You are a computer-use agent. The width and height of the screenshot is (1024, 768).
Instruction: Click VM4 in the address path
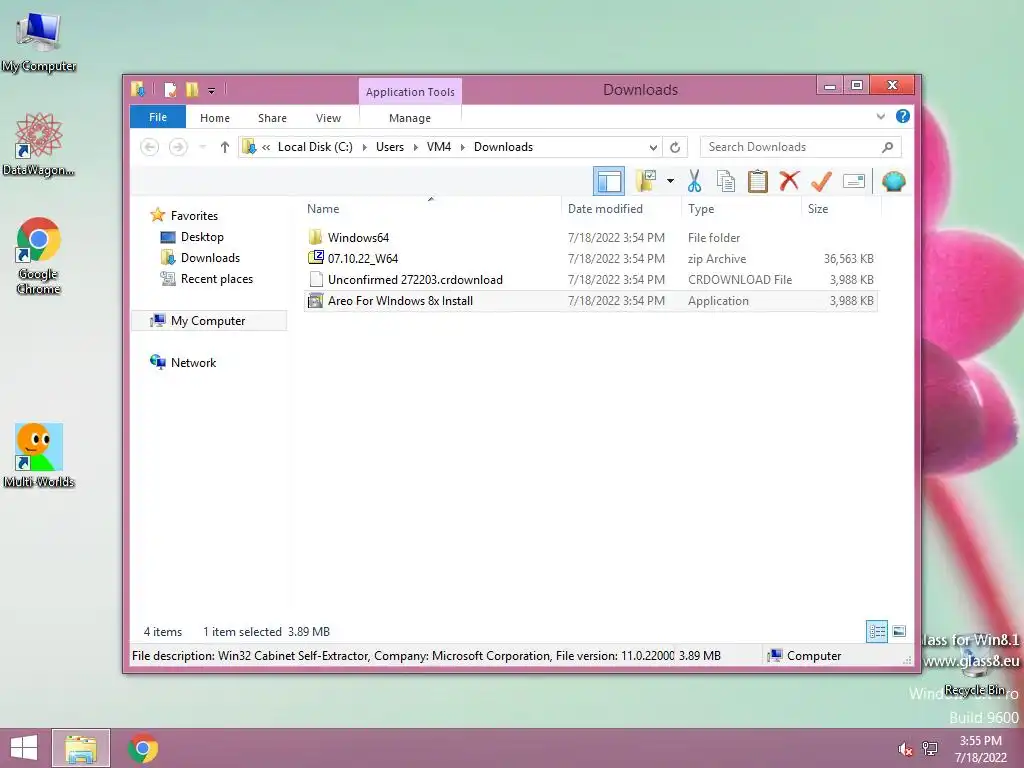pyautogui.click(x=439, y=147)
